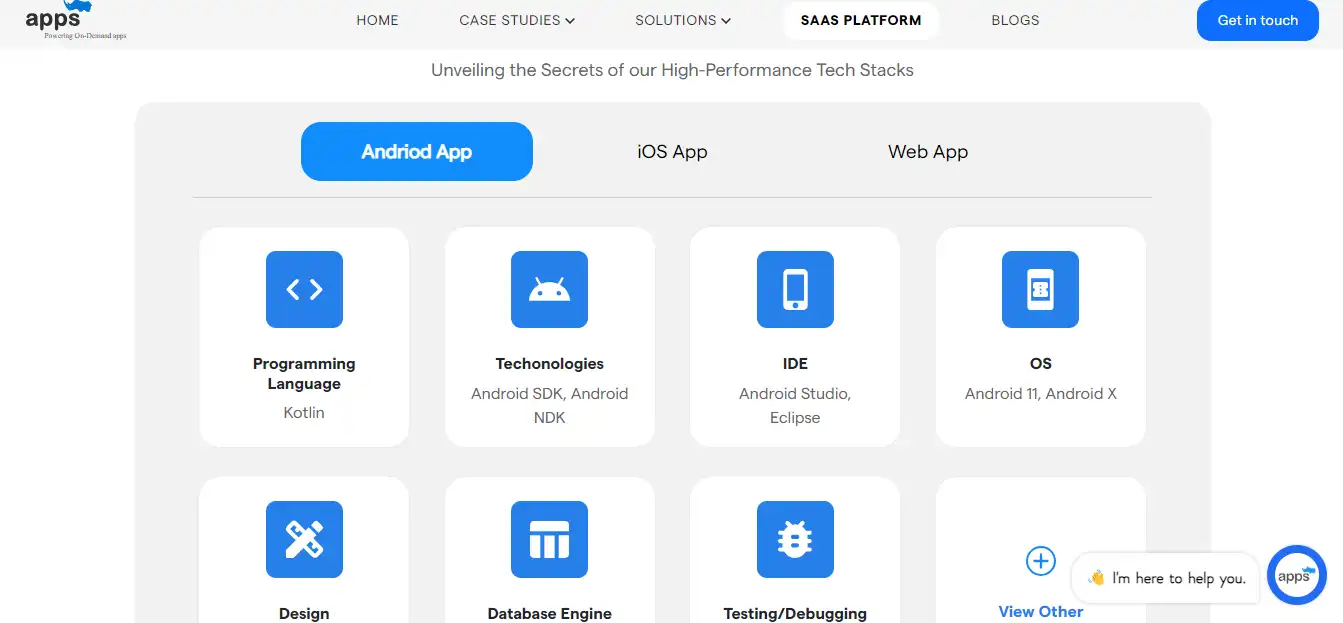Open the Blogs nav item
The height and width of the screenshot is (623, 1343).
[1015, 20]
